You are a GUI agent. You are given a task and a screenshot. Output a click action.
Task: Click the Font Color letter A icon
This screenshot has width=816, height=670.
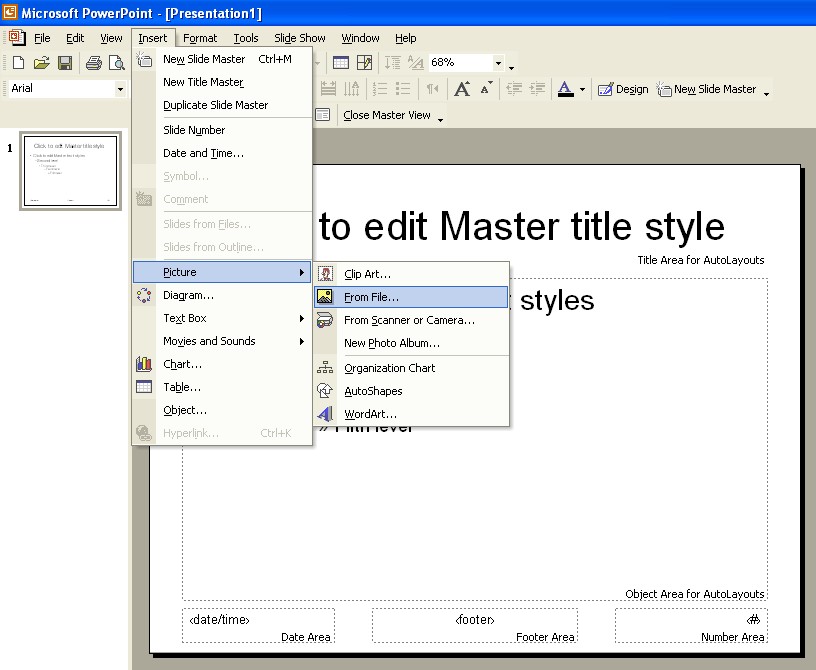[x=565, y=89]
